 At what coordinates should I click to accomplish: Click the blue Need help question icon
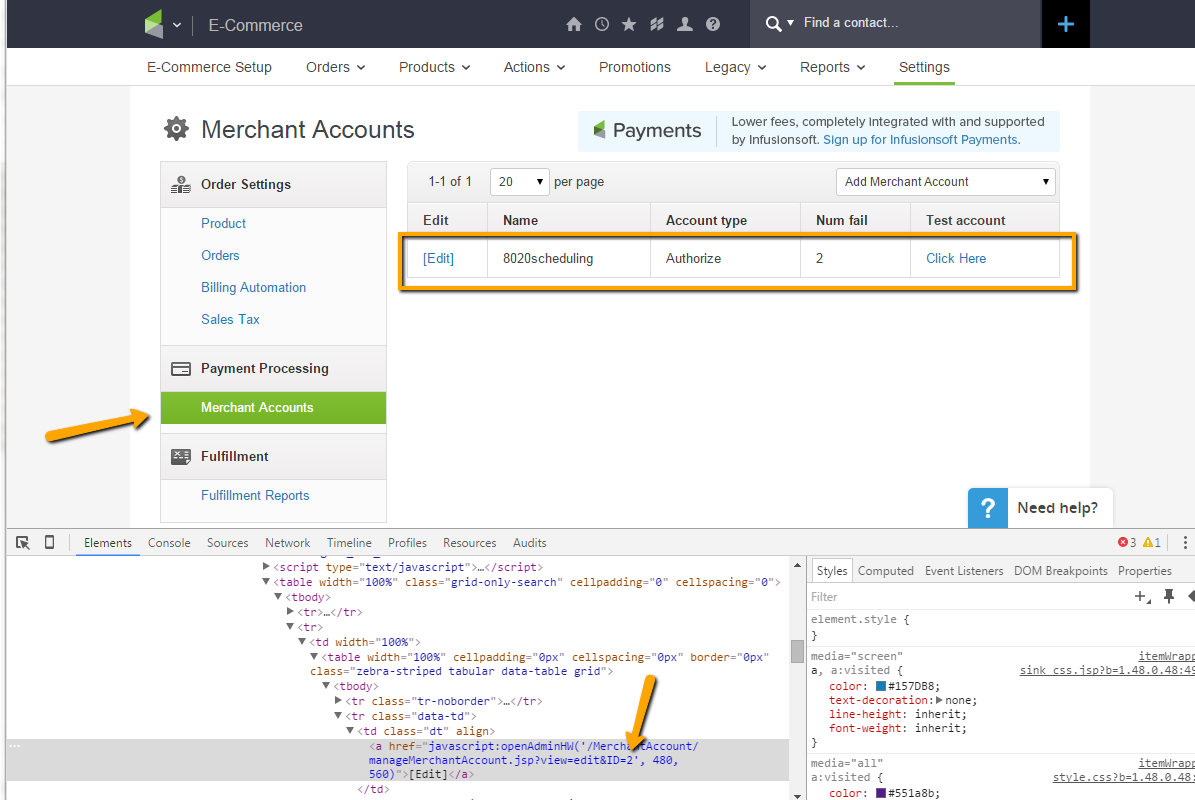coord(988,507)
